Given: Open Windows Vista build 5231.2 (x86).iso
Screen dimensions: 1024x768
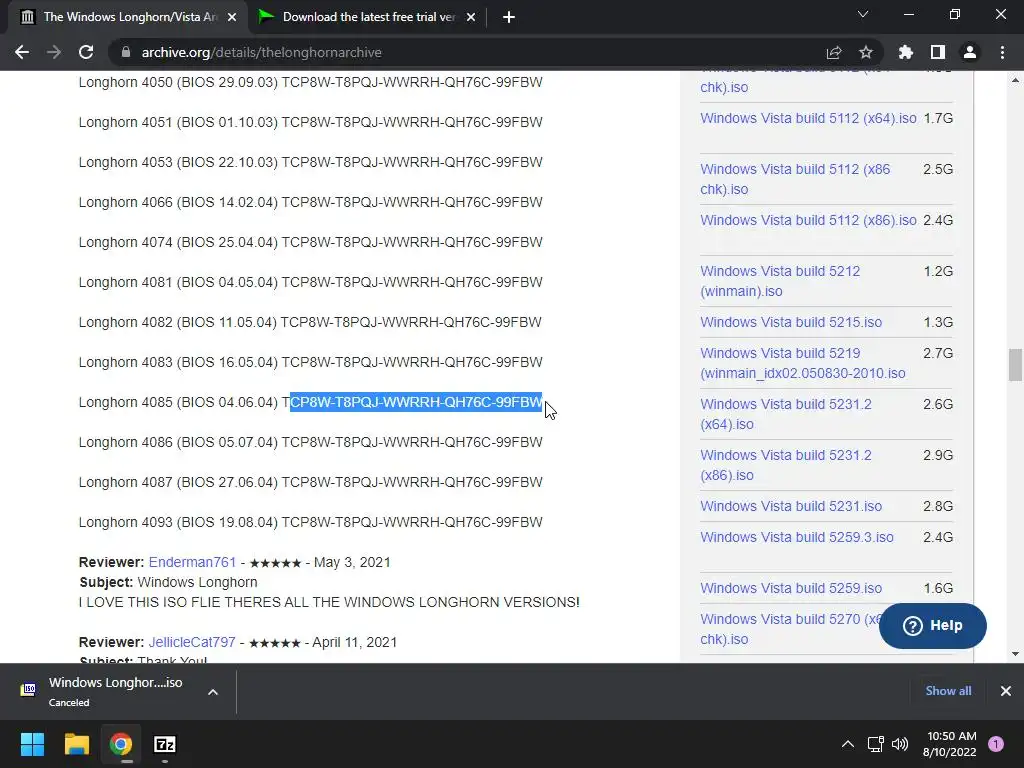Looking at the screenshot, I should coord(786,465).
